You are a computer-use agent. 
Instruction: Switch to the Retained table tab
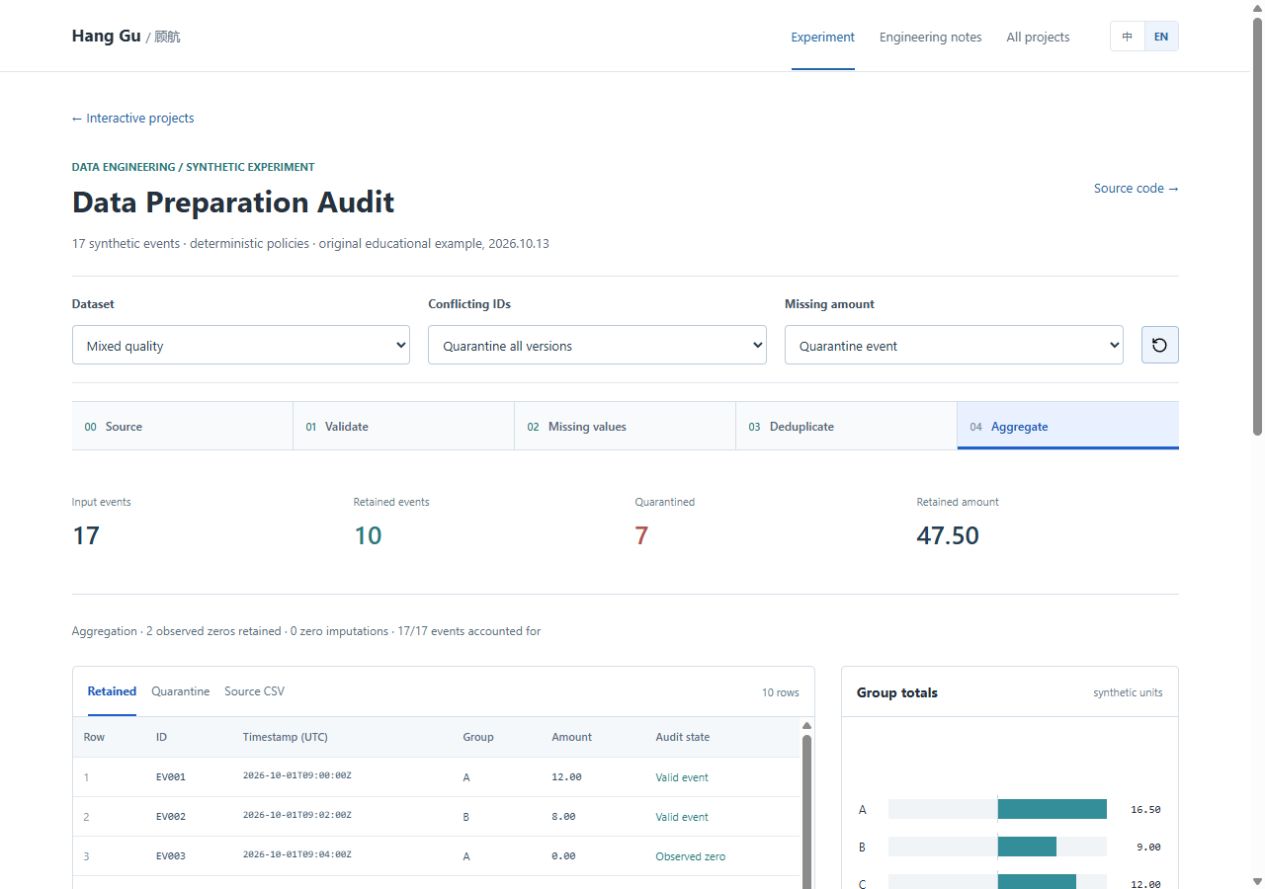112,691
